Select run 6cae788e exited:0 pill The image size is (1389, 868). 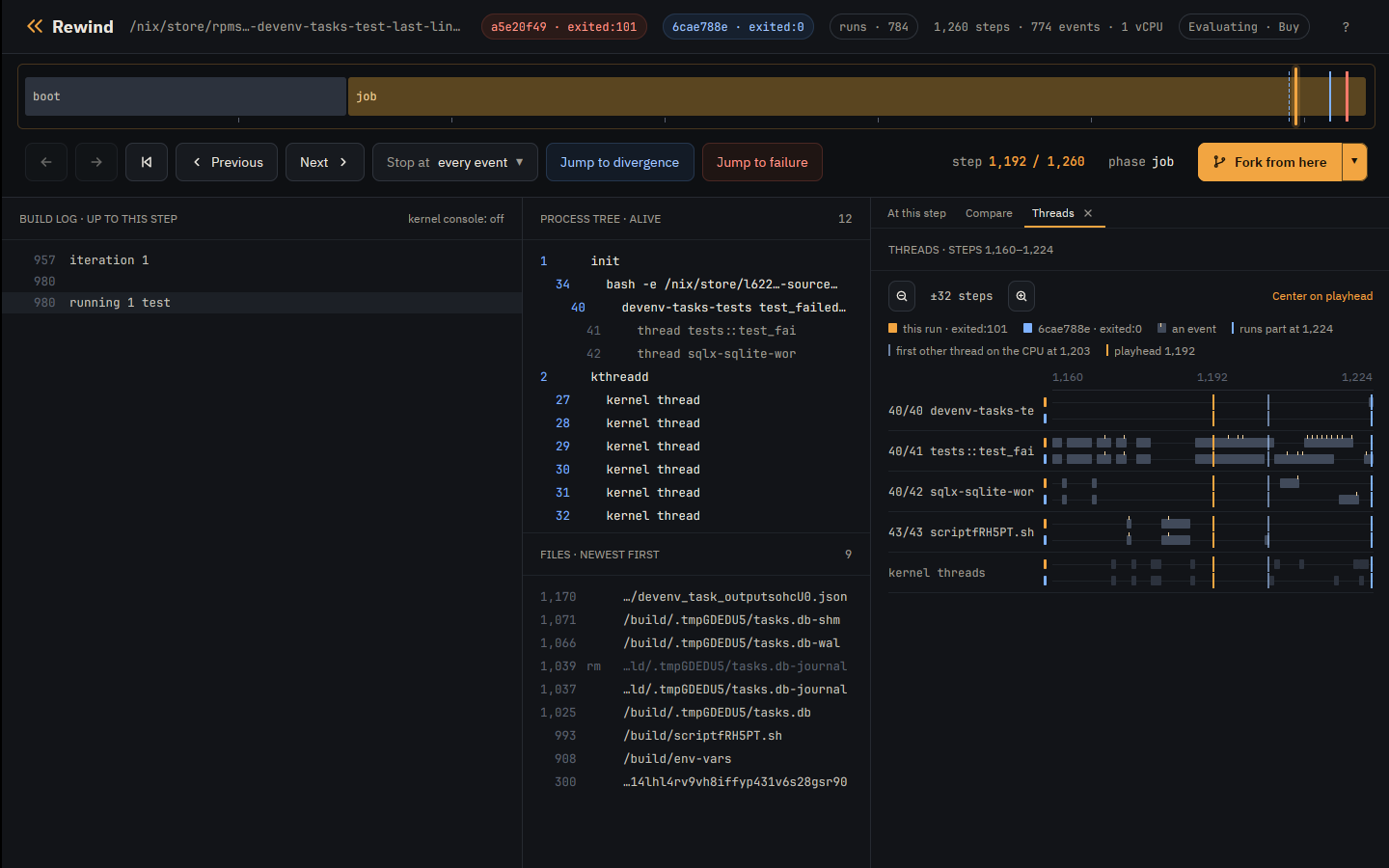click(x=738, y=27)
